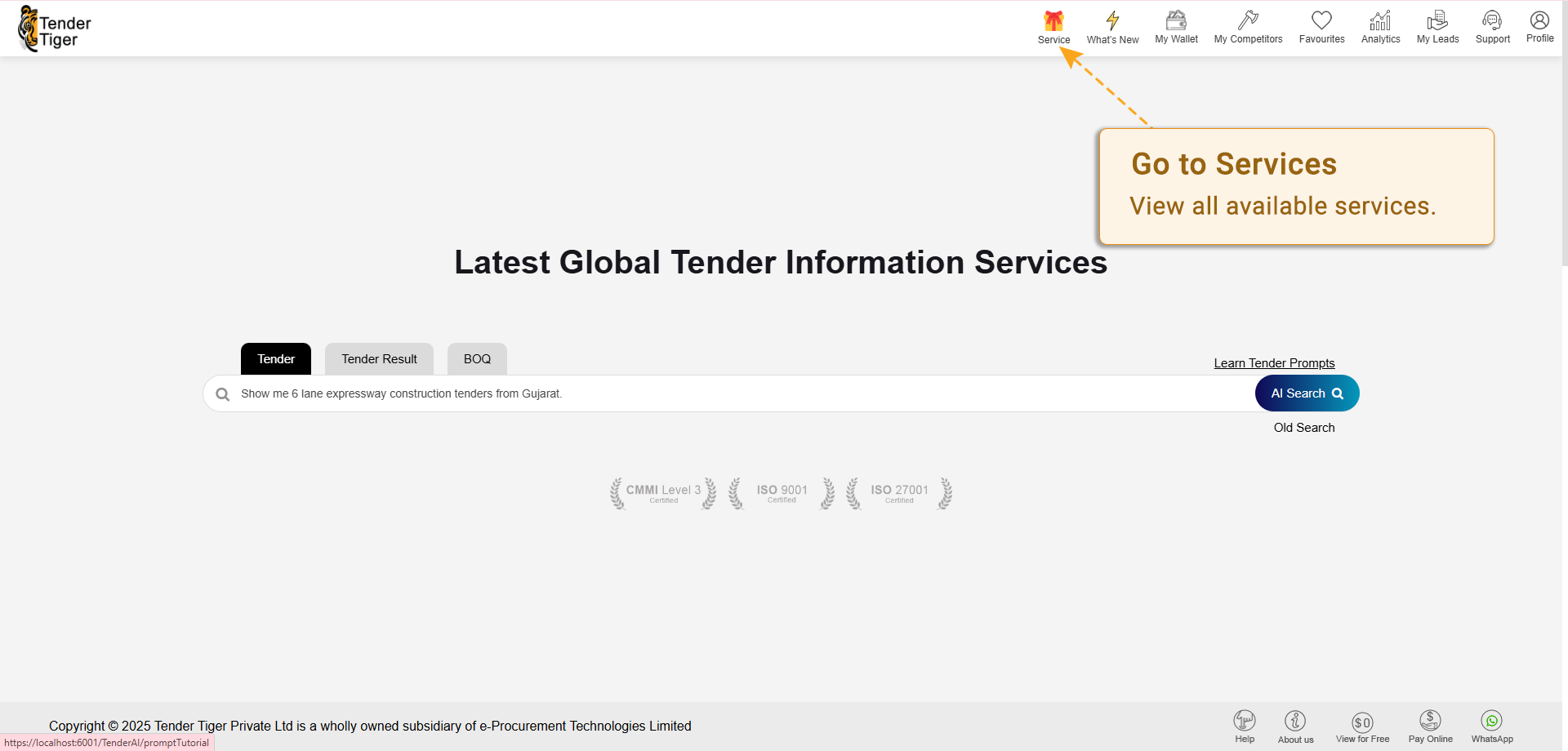This screenshot has height=751, width=1568.
Task: Open the Support headset icon
Action: (1492, 21)
